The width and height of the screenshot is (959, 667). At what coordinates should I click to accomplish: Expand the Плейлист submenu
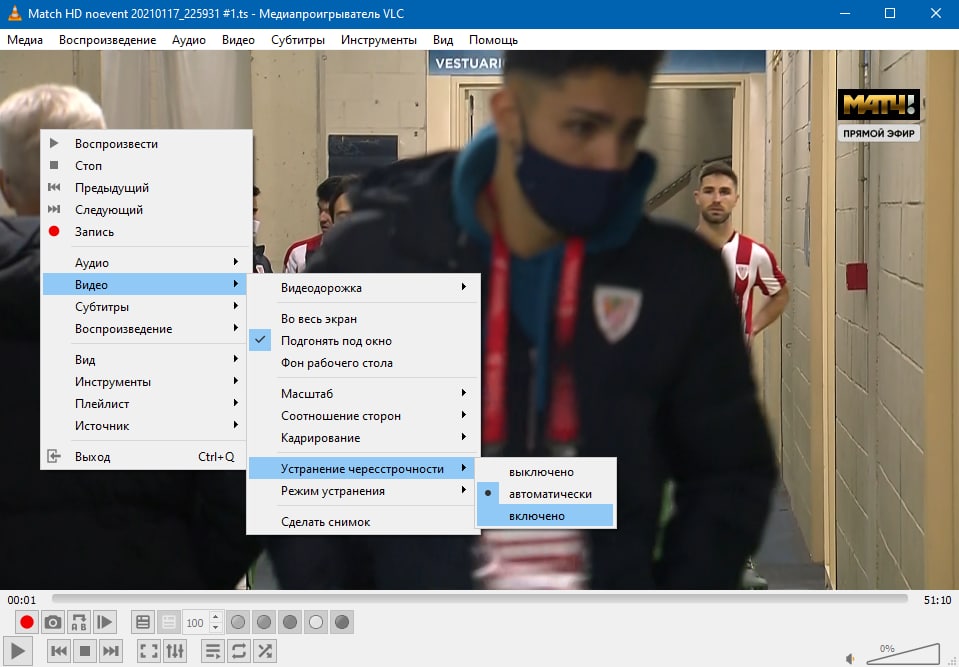coord(146,404)
